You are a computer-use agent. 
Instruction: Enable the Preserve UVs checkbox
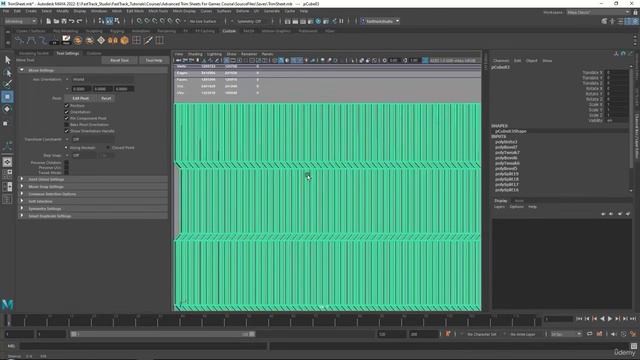pos(67,168)
